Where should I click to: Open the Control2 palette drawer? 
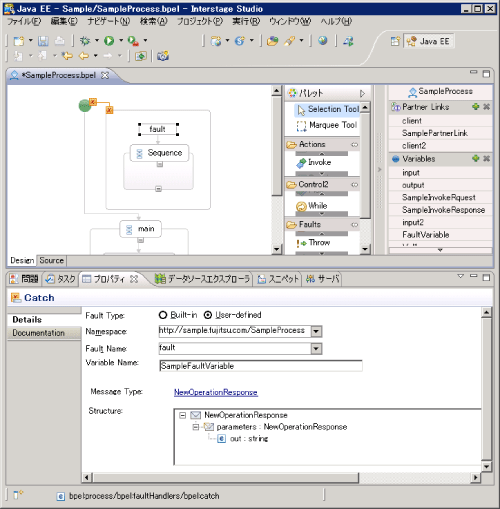click(322, 184)
